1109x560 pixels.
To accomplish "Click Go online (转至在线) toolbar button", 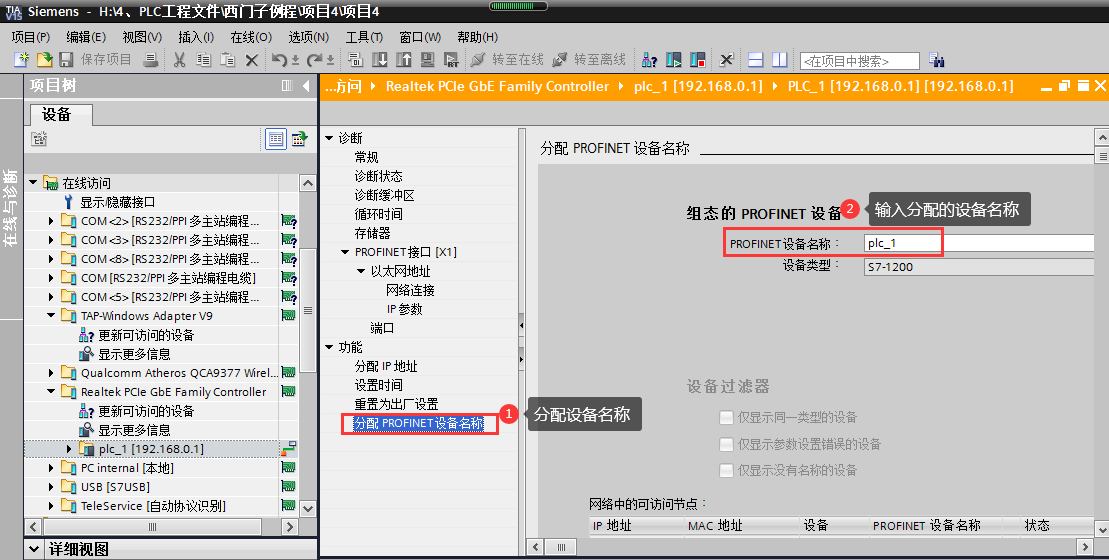I will click(x=508, y=60).
